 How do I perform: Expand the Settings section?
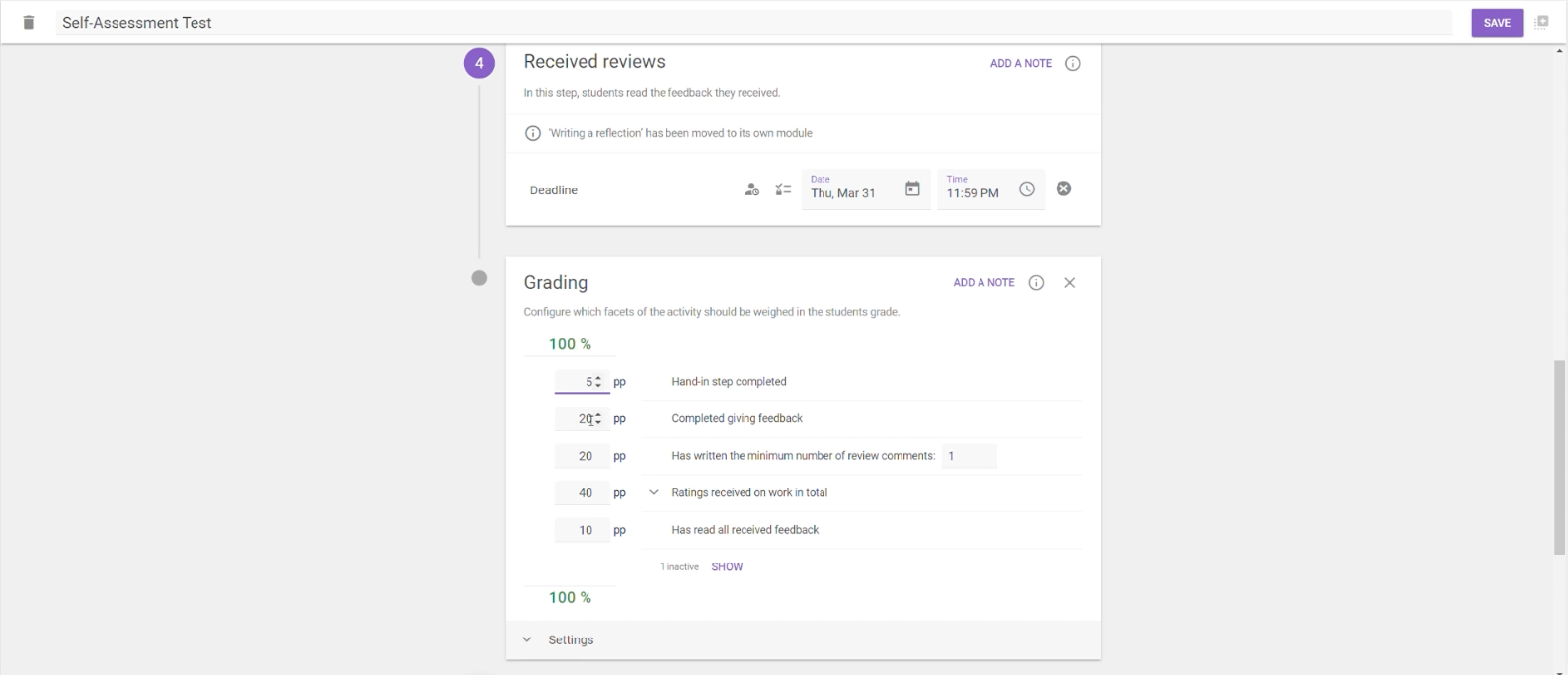[x=527, y=639]
